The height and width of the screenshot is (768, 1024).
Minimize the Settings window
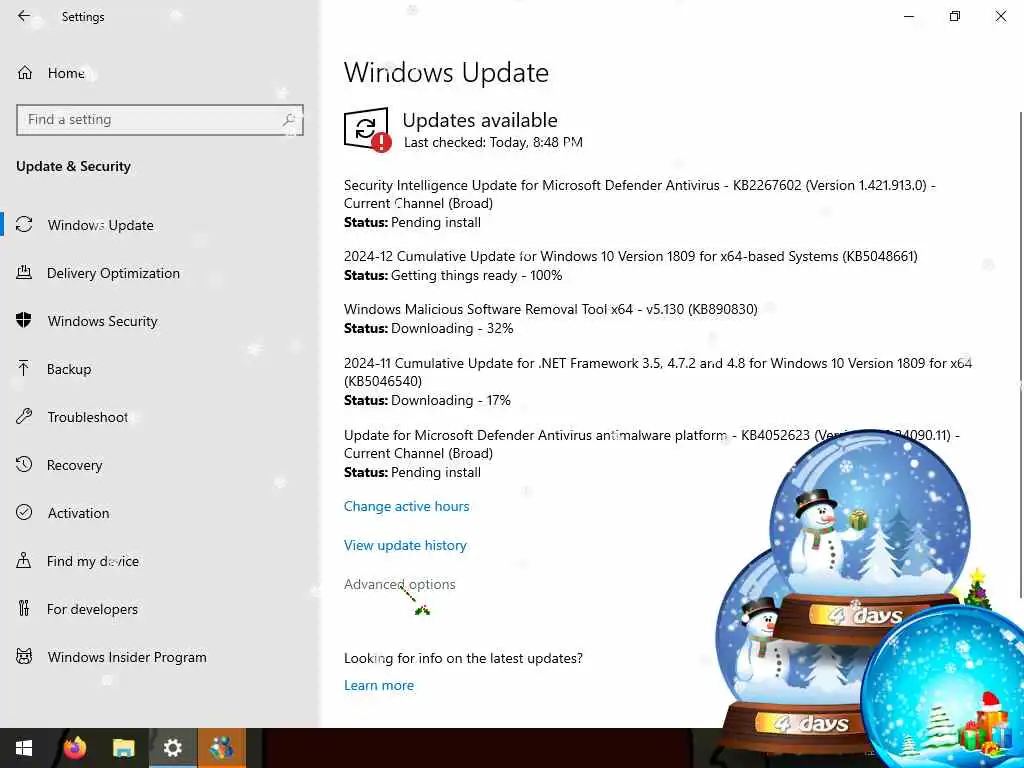(x=908, y=16)
